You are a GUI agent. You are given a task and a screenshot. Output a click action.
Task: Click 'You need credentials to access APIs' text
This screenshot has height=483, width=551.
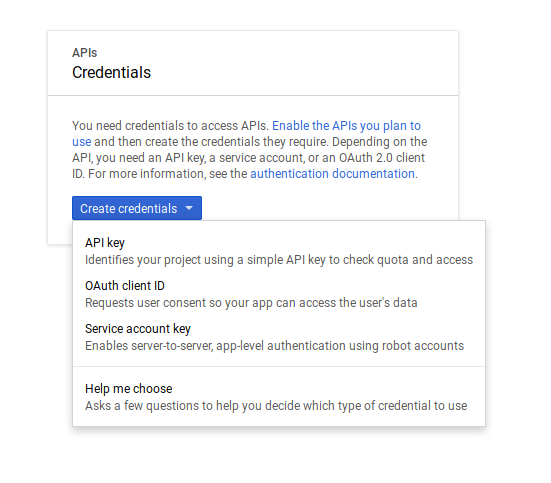click(x=170, y=125)
